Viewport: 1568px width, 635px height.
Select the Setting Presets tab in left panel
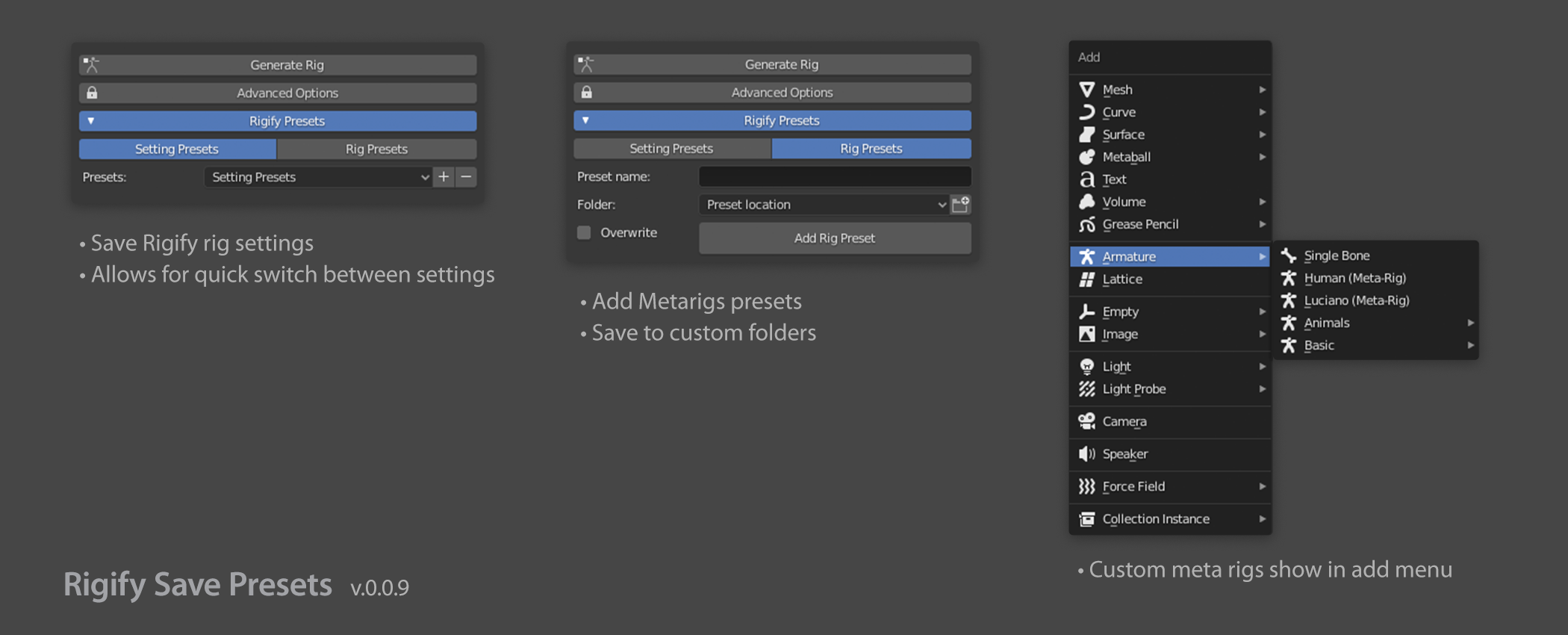[178, 149]
